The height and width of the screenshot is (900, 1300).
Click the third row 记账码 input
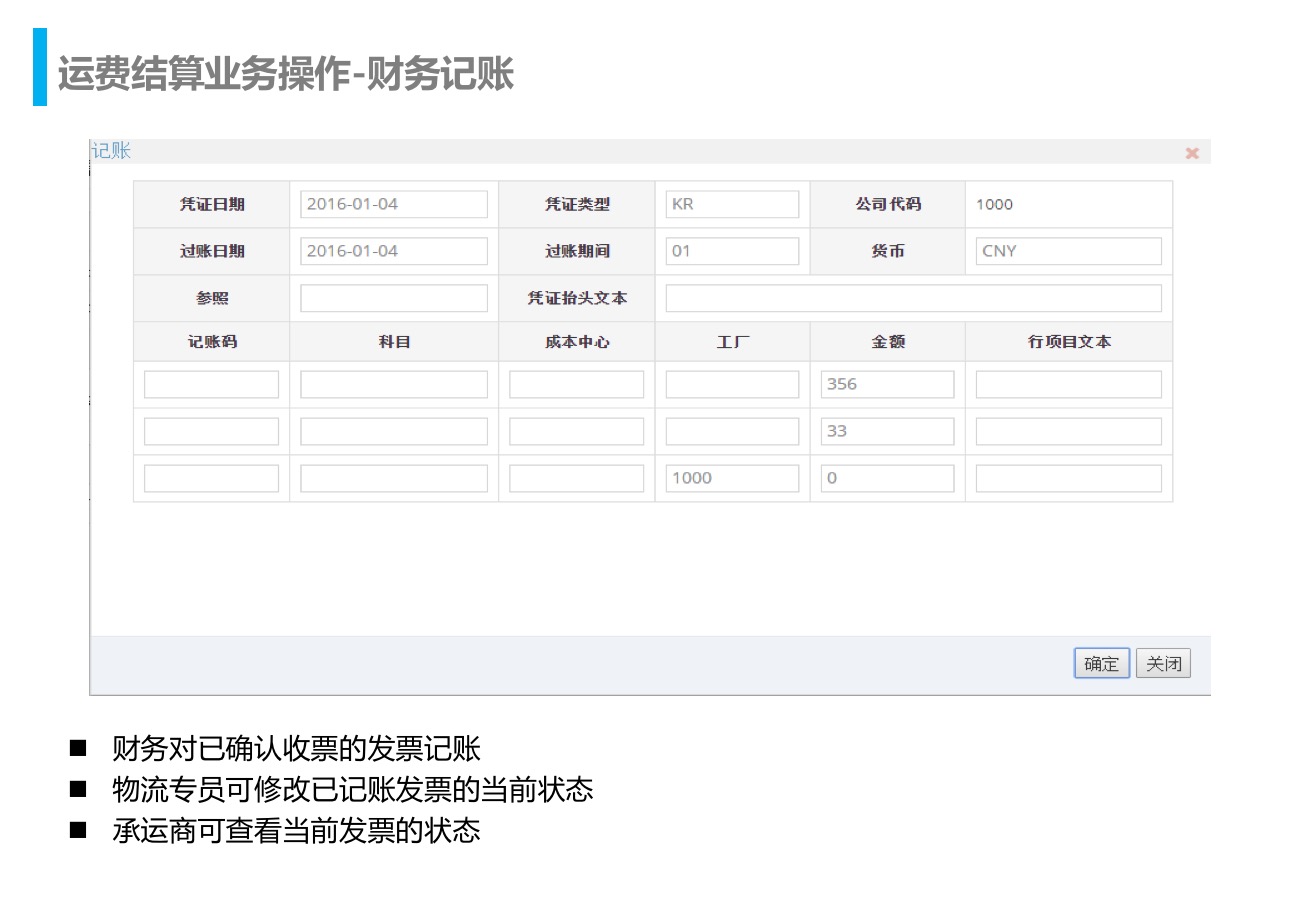click(211, 478)
